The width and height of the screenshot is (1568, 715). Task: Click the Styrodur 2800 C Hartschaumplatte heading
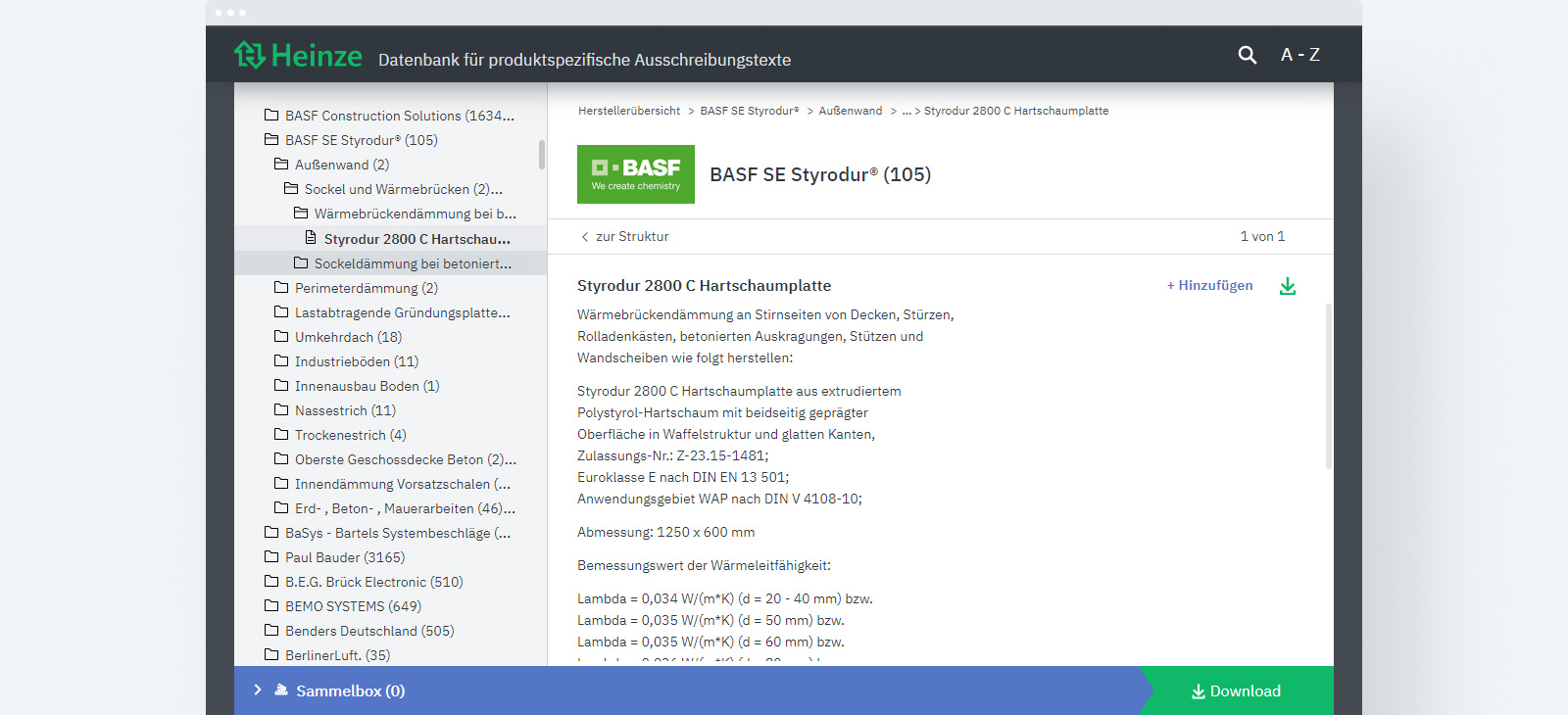coord(704,286)
